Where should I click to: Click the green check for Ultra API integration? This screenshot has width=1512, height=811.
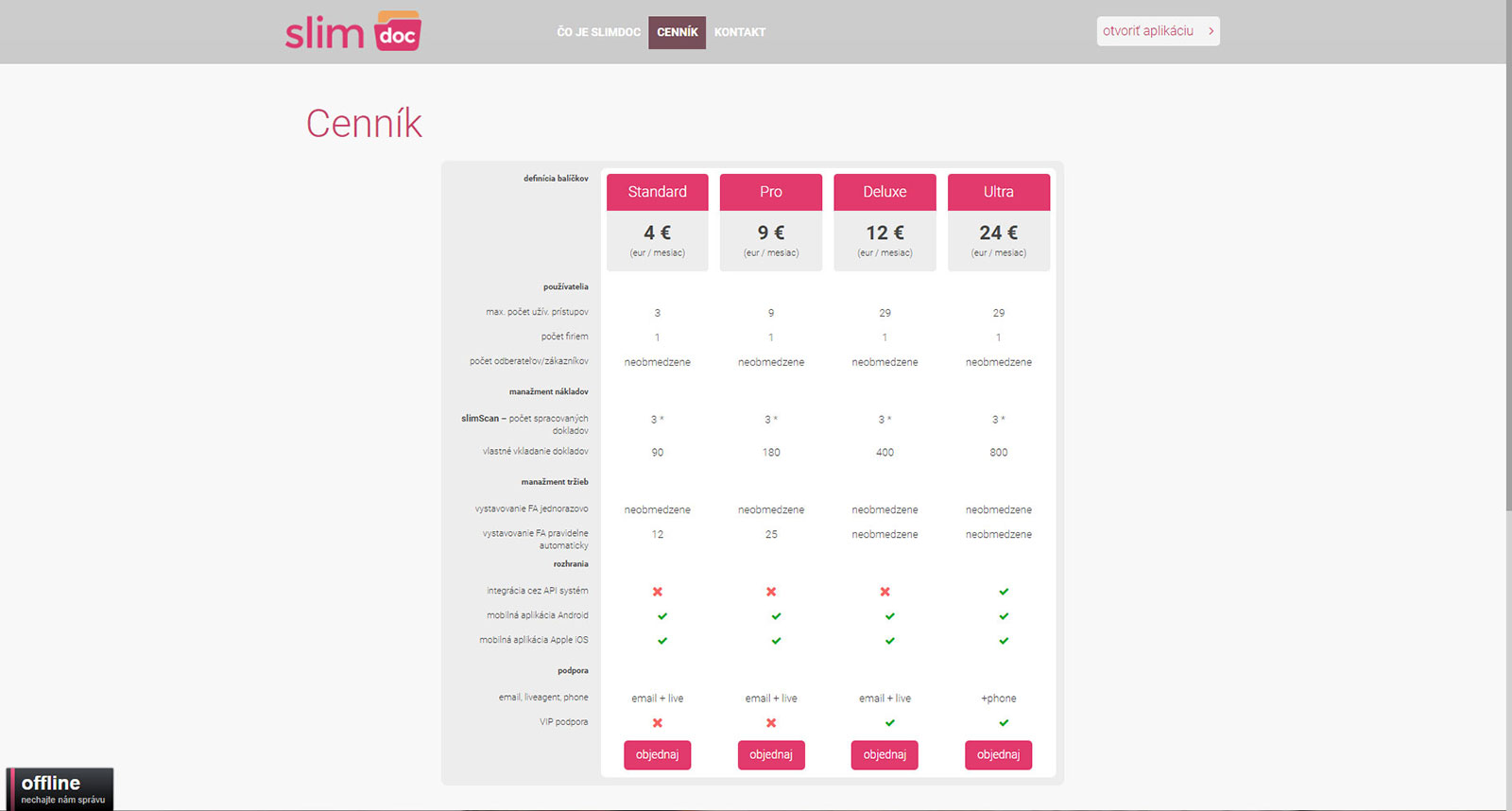[x=1004, y=592]
